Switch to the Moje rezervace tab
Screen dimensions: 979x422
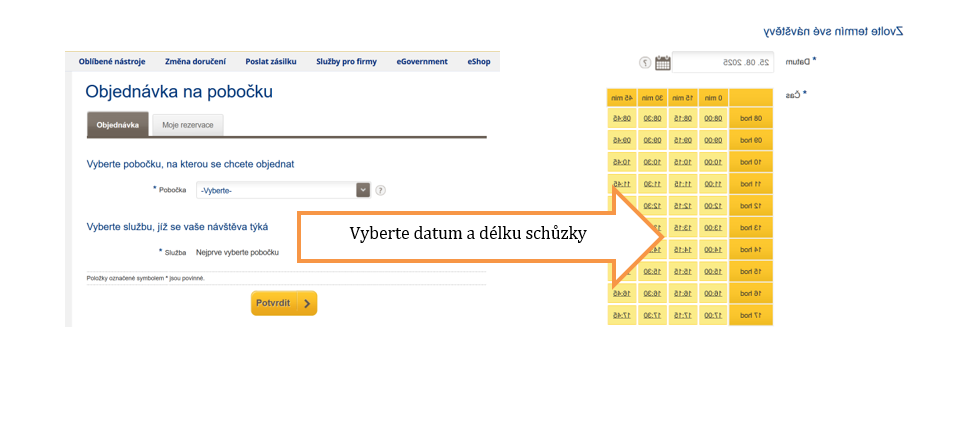point(187,125)
